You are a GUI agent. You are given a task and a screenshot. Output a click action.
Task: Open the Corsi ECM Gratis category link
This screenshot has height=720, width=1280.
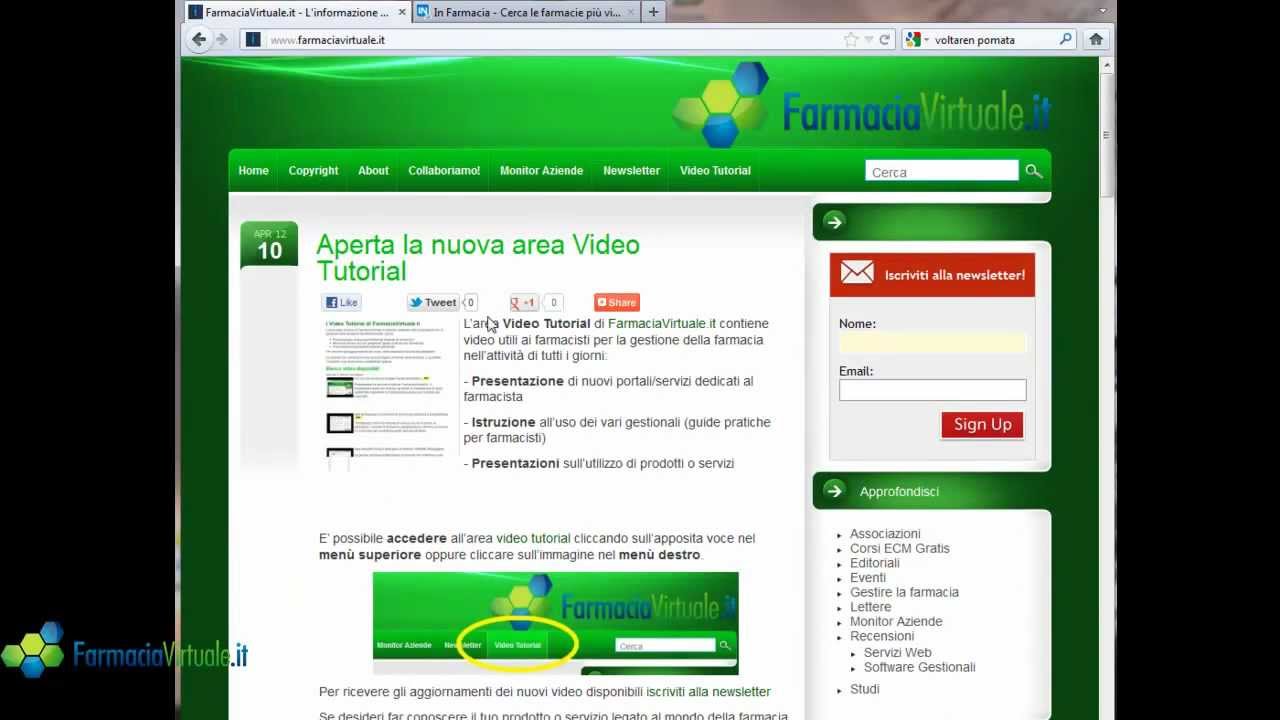point(900,548)
